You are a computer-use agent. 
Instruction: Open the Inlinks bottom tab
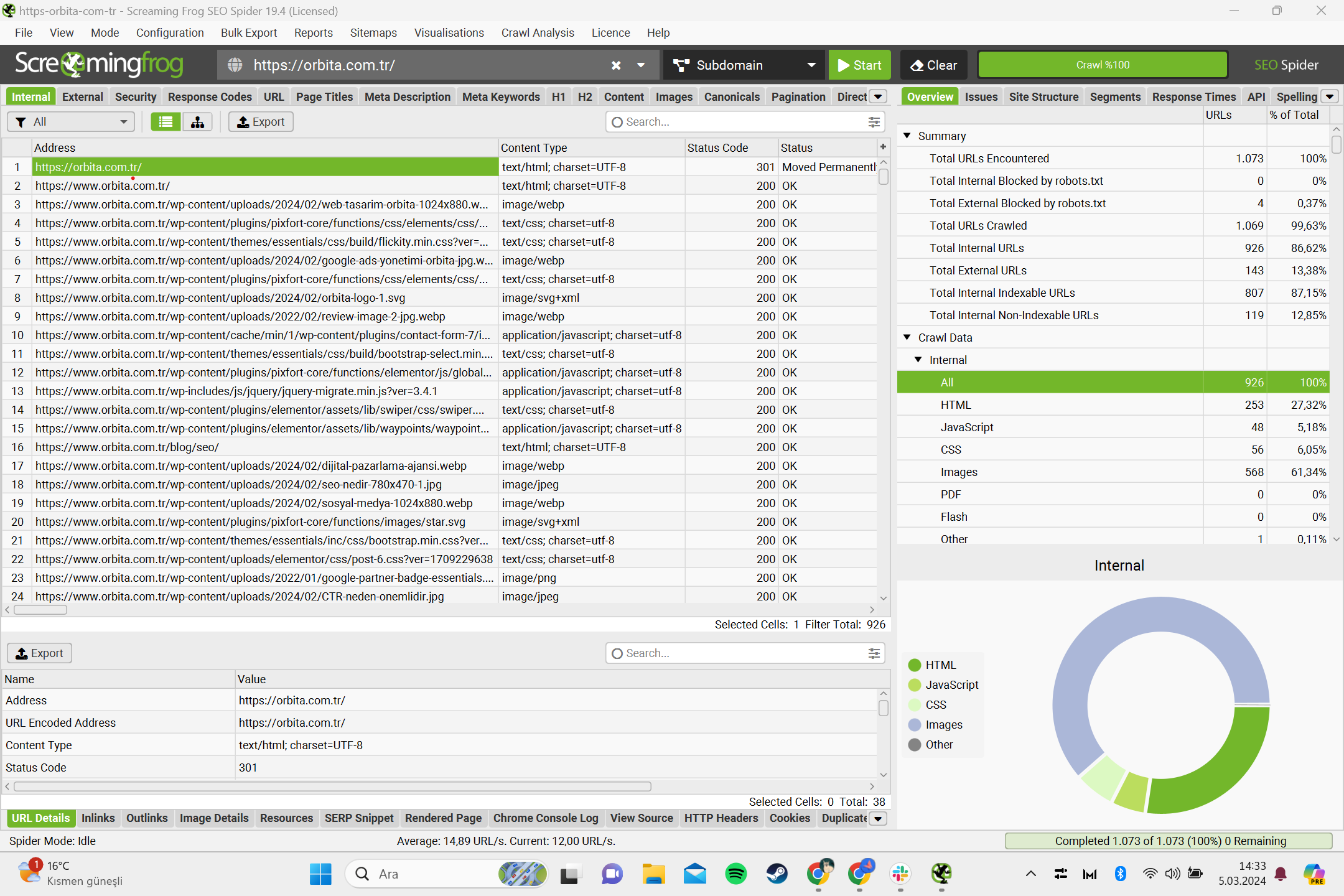[x=98, y=818]
